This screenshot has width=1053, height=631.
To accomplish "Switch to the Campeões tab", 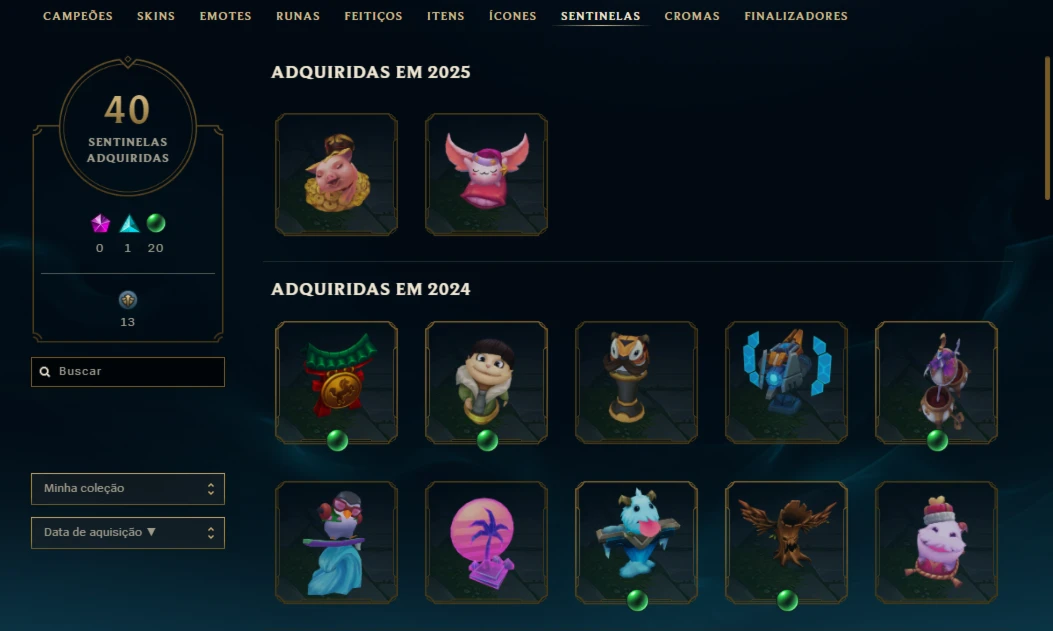I will 78,16.
